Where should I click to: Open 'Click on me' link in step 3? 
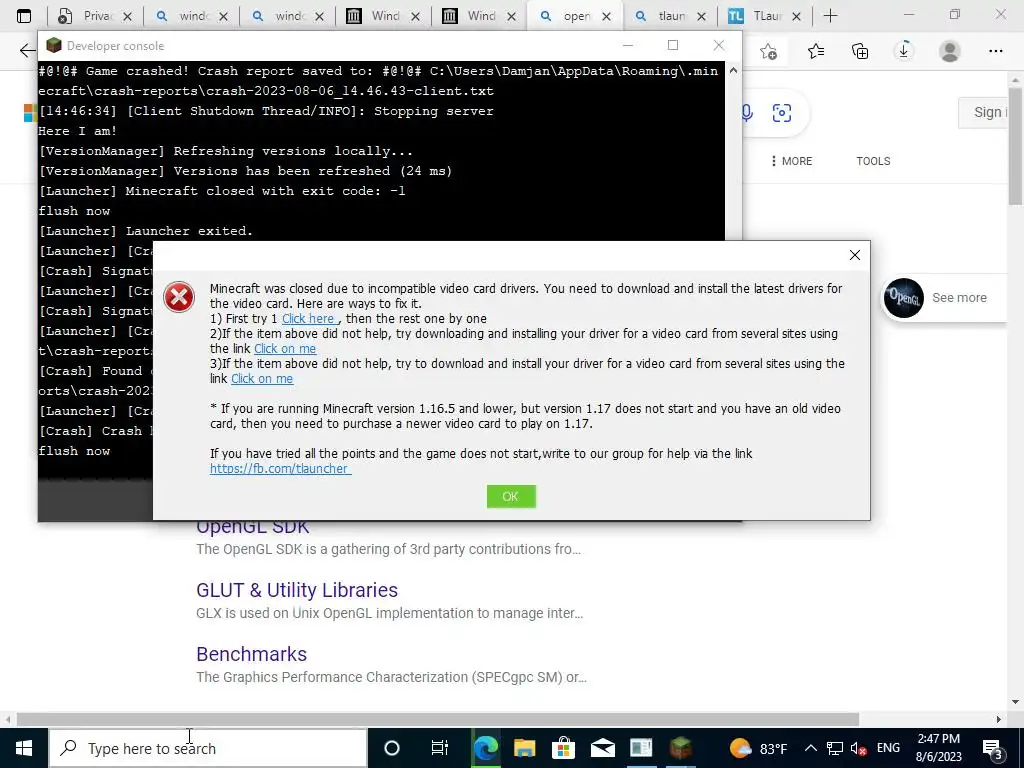[x=262, y=379]
